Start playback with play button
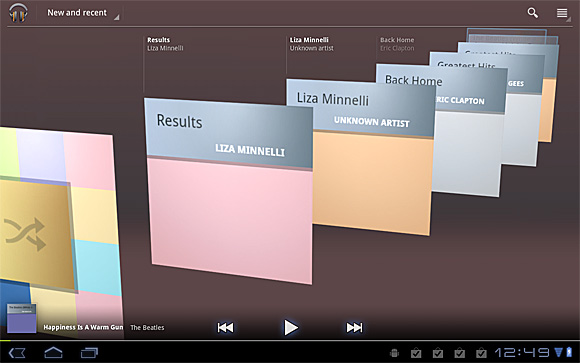Image resolution: width=580 pixels, height=363 pixels. pos(291,327)
